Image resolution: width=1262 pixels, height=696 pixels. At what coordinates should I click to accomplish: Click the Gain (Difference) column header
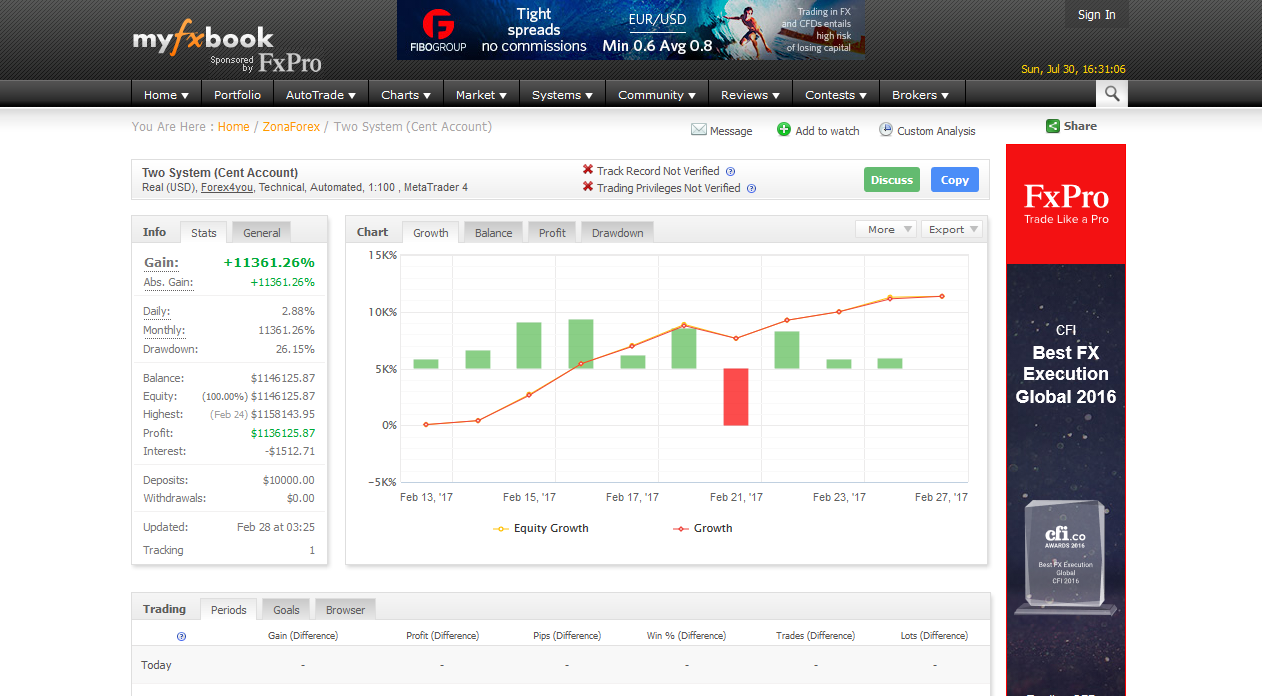point(303,636)
